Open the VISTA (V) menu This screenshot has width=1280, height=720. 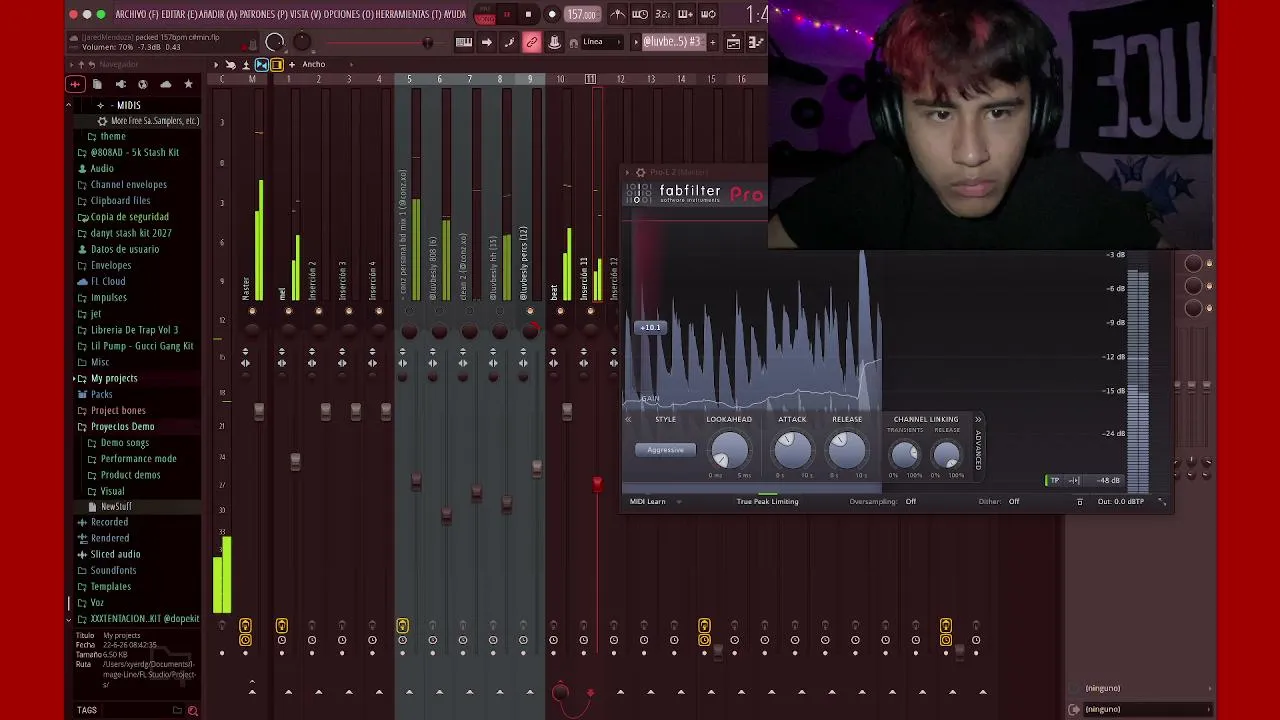305,14
